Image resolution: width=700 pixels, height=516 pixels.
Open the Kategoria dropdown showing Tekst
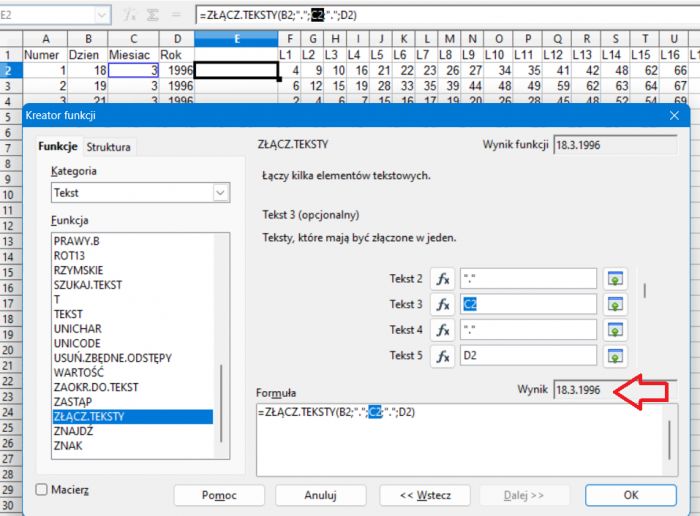(x=141, y=193)
